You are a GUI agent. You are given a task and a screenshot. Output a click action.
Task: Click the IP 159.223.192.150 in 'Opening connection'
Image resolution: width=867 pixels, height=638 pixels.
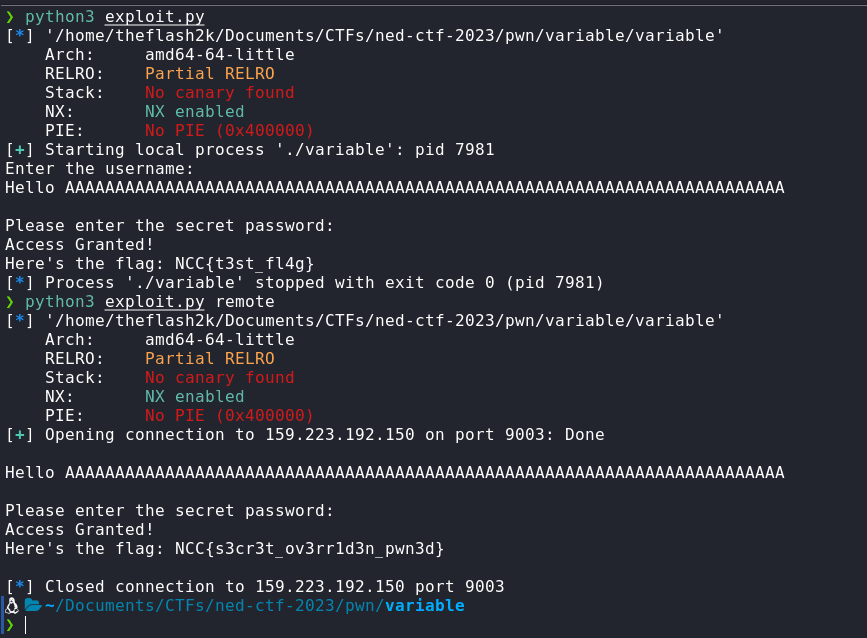(x=340, y=435)
